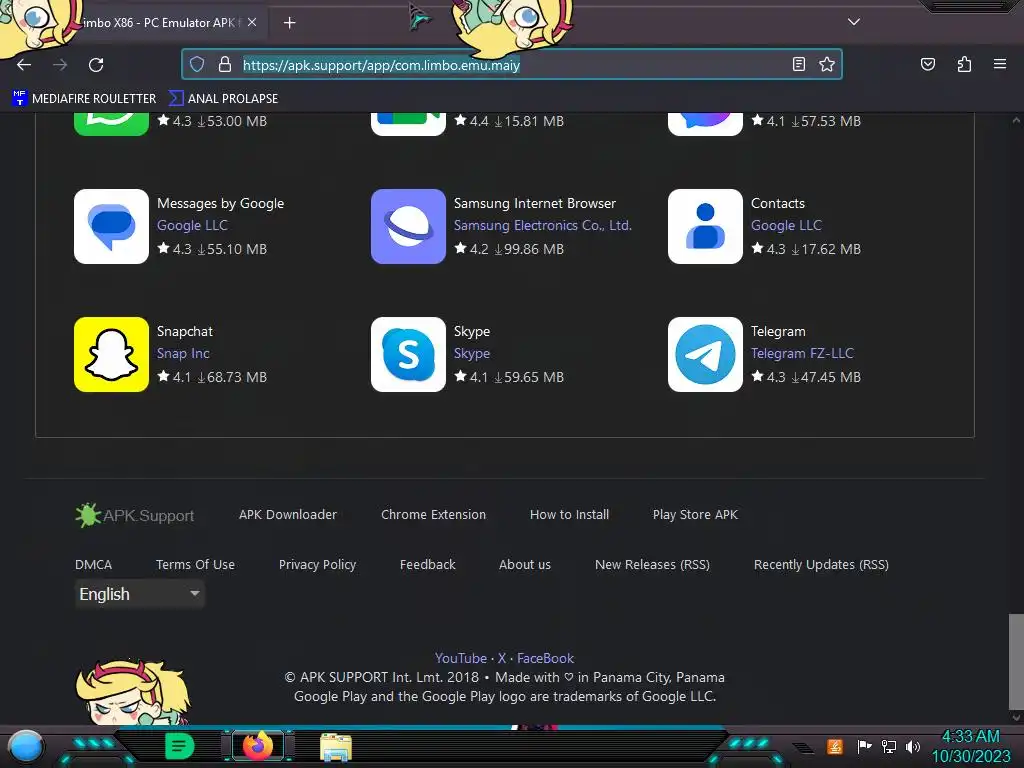Click the Windows Start orb
The height and width of the screenshot is (768, 1024).
point(25,747)
